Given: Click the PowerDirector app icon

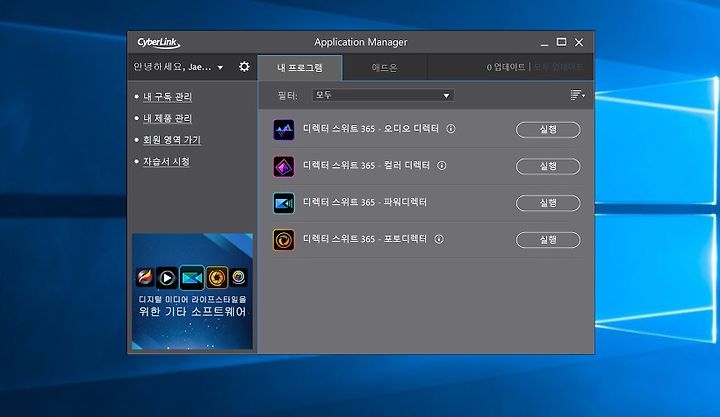Looking at the screenshot, I should (x=284, y=203).
